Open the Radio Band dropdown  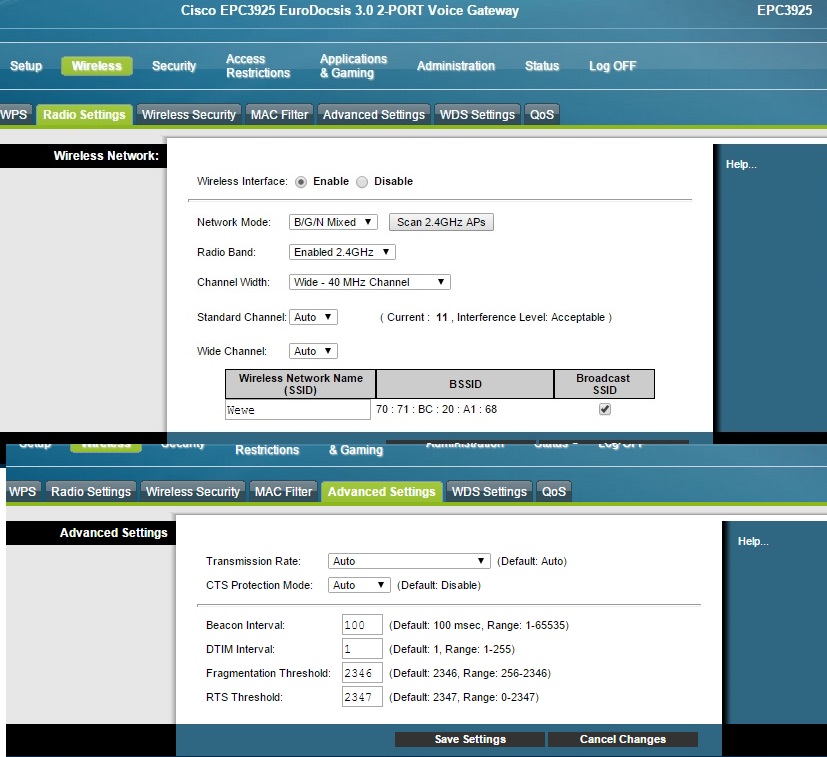tap(342, 252)
